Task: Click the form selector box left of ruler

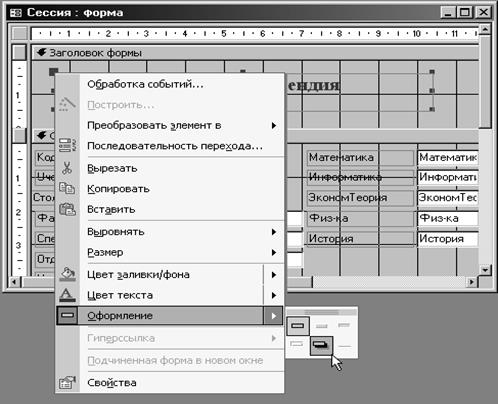Action: point(19,33)
